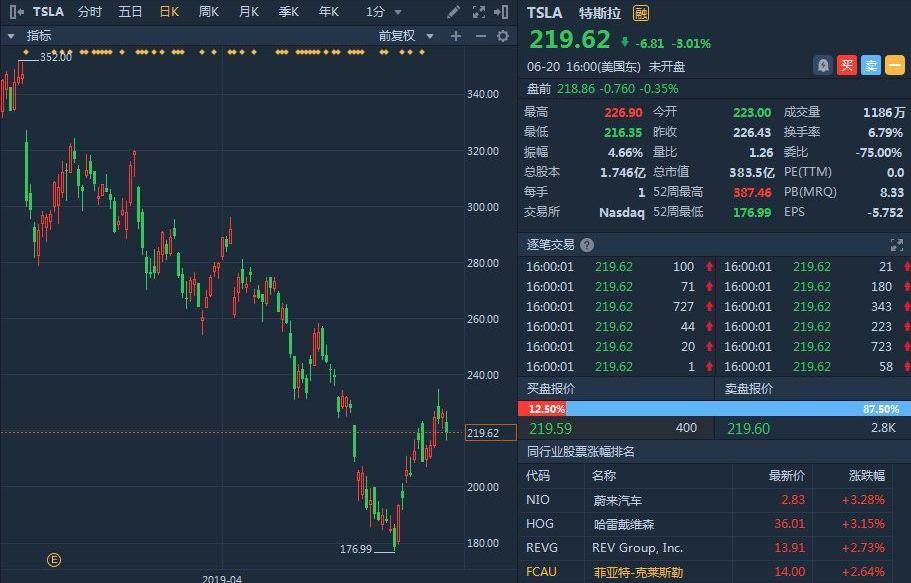This screenshot has height=583, width=911.
Task: Click the EPS value -5.752
Action: point(886,212)
